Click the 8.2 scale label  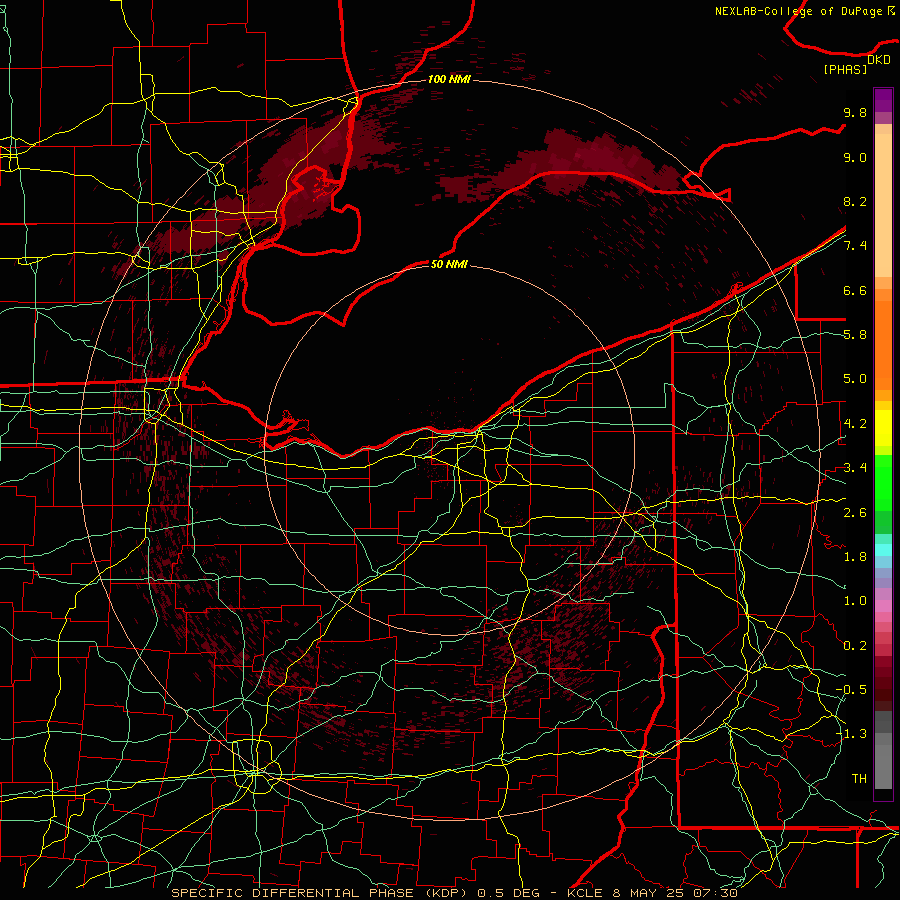(855, 201)
